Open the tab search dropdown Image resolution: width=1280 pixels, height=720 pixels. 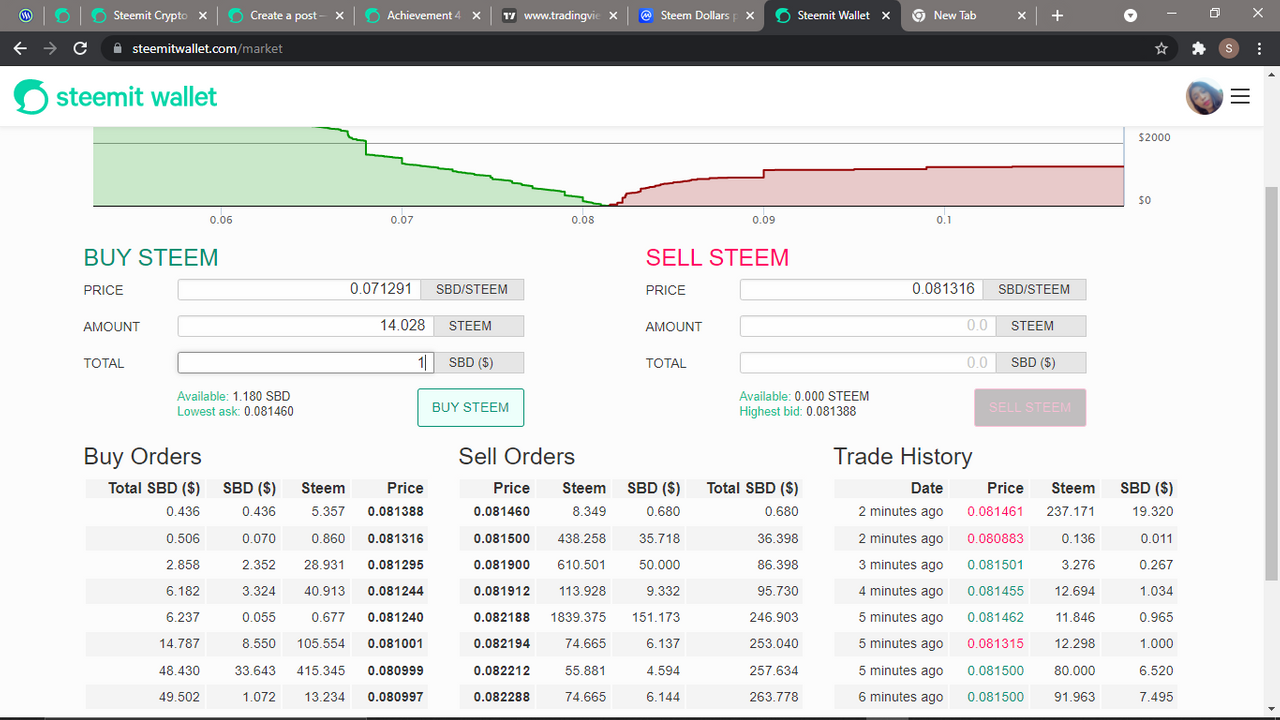coord(1131,16)
